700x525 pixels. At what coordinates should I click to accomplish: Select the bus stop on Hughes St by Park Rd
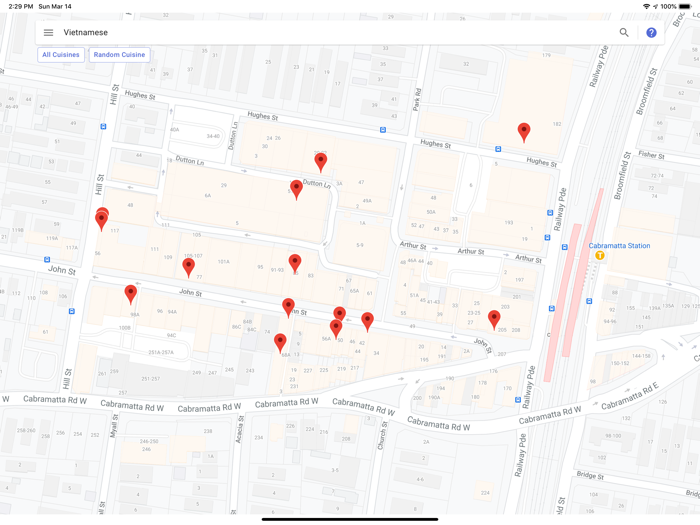tap(383, 130)
